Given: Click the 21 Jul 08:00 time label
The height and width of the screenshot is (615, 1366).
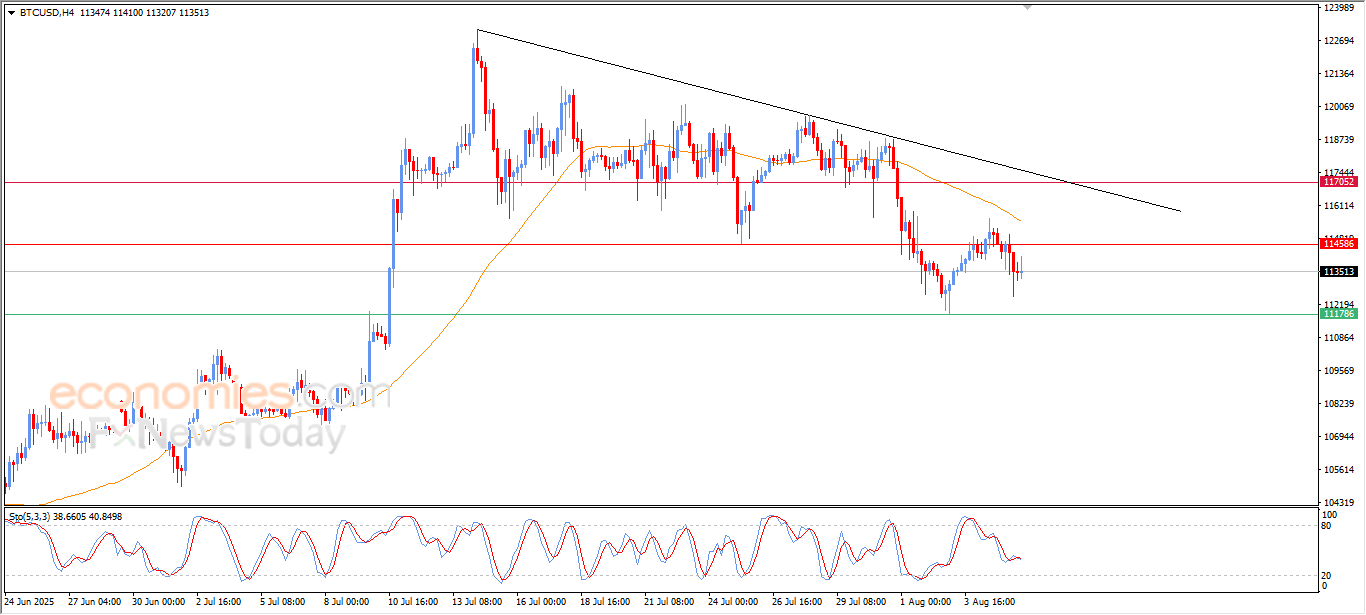Looking at the screenshot, I should [668, 602].
